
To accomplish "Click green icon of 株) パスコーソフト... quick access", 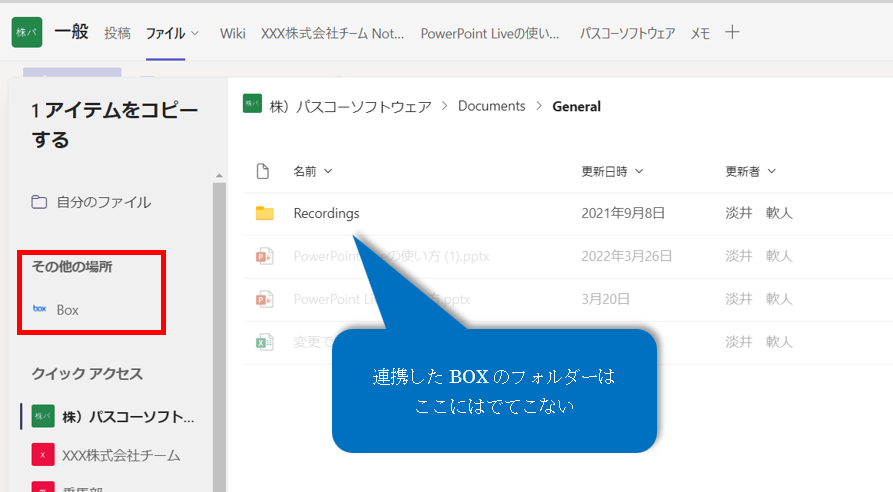I will coord(43,416).
